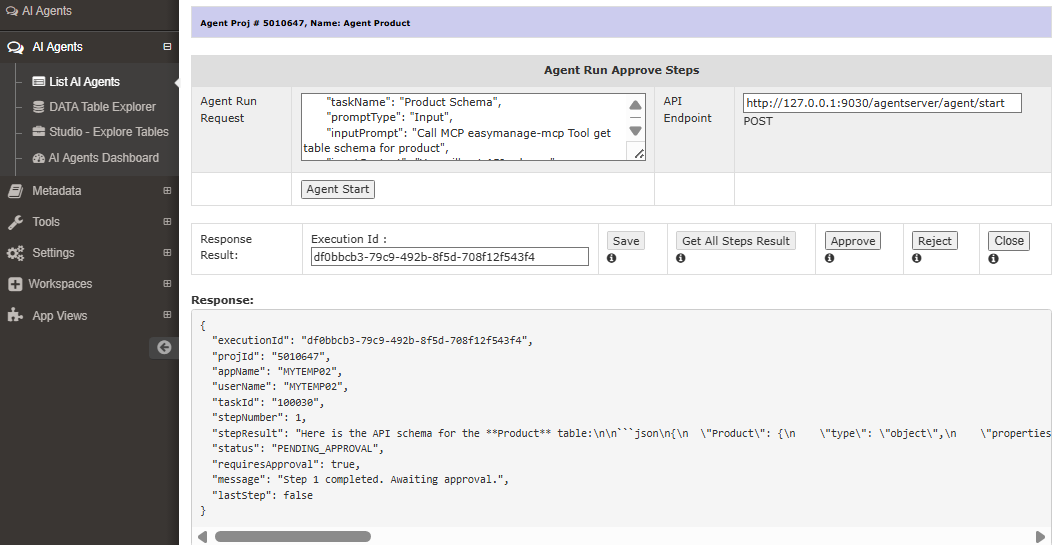Click the Studio Explore Tables icon

pos(39,132)
